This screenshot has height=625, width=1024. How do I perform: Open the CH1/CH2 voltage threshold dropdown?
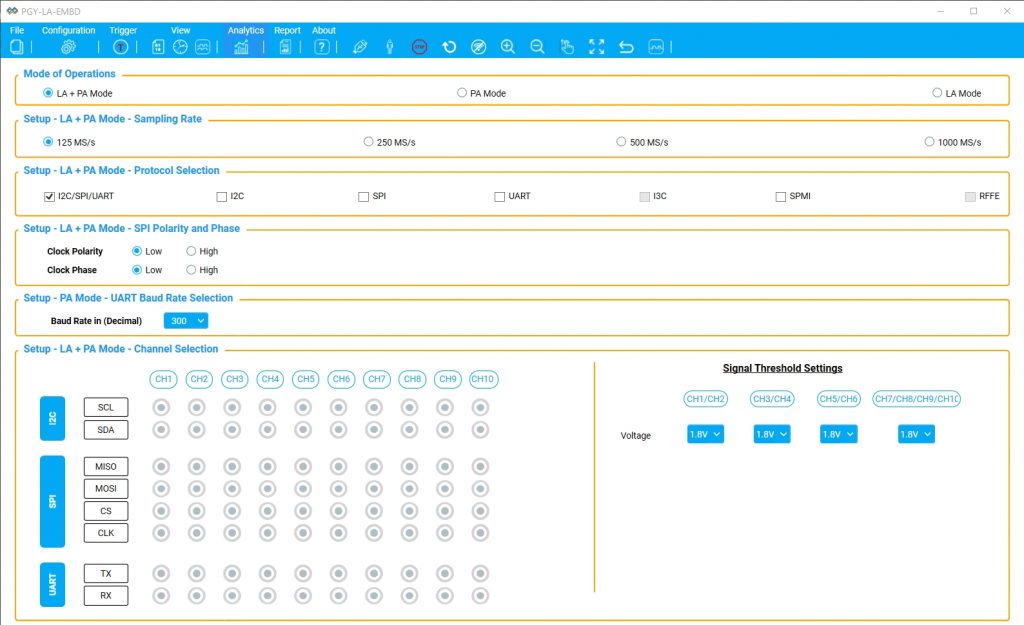point(704,434)
